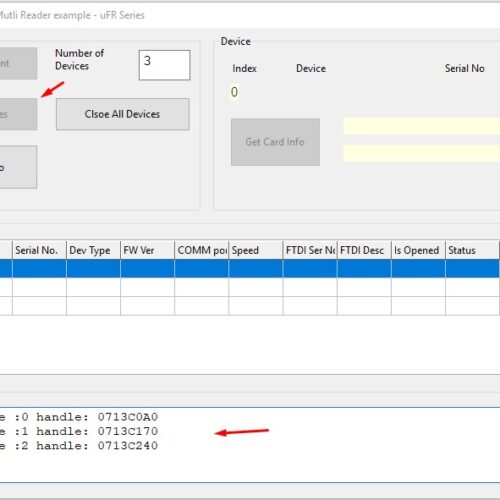This screenshot has width=500, height=500.
Task: Sort by the Is Opened column
Action: pos(418,250)
